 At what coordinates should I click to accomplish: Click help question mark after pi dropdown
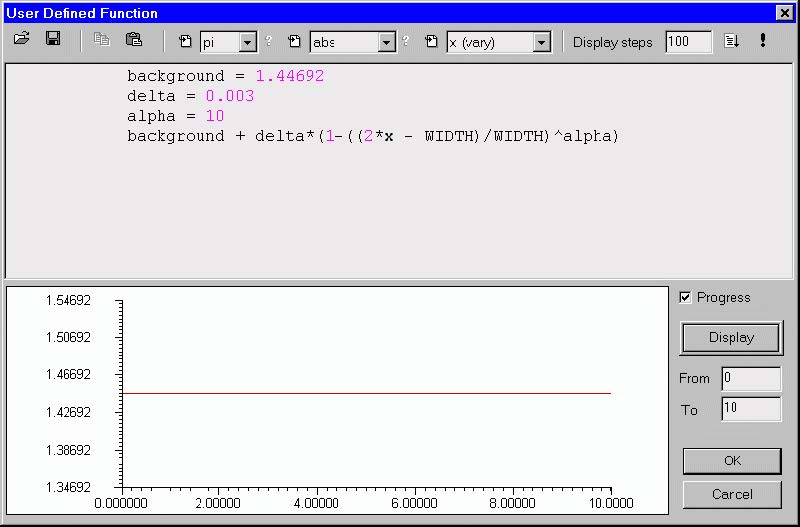click(269, 41)
